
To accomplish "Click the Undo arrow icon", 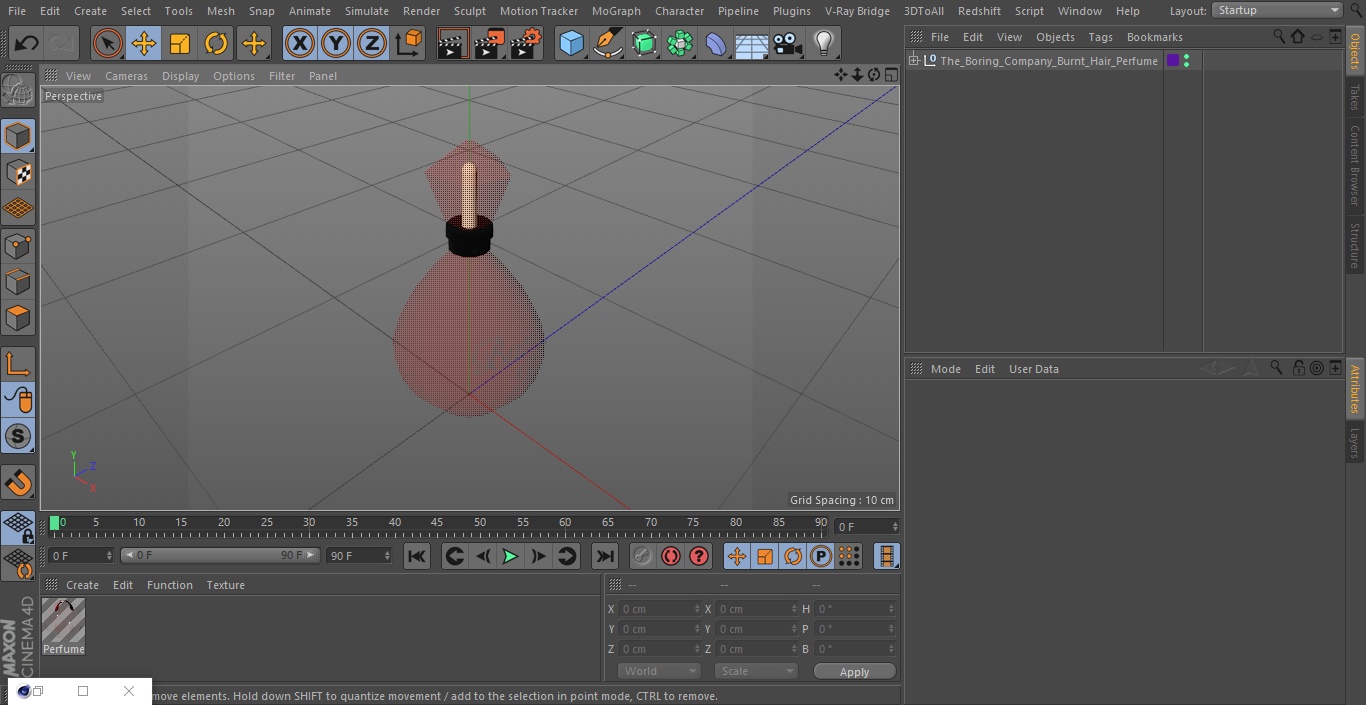I will [x=26, y=43].
